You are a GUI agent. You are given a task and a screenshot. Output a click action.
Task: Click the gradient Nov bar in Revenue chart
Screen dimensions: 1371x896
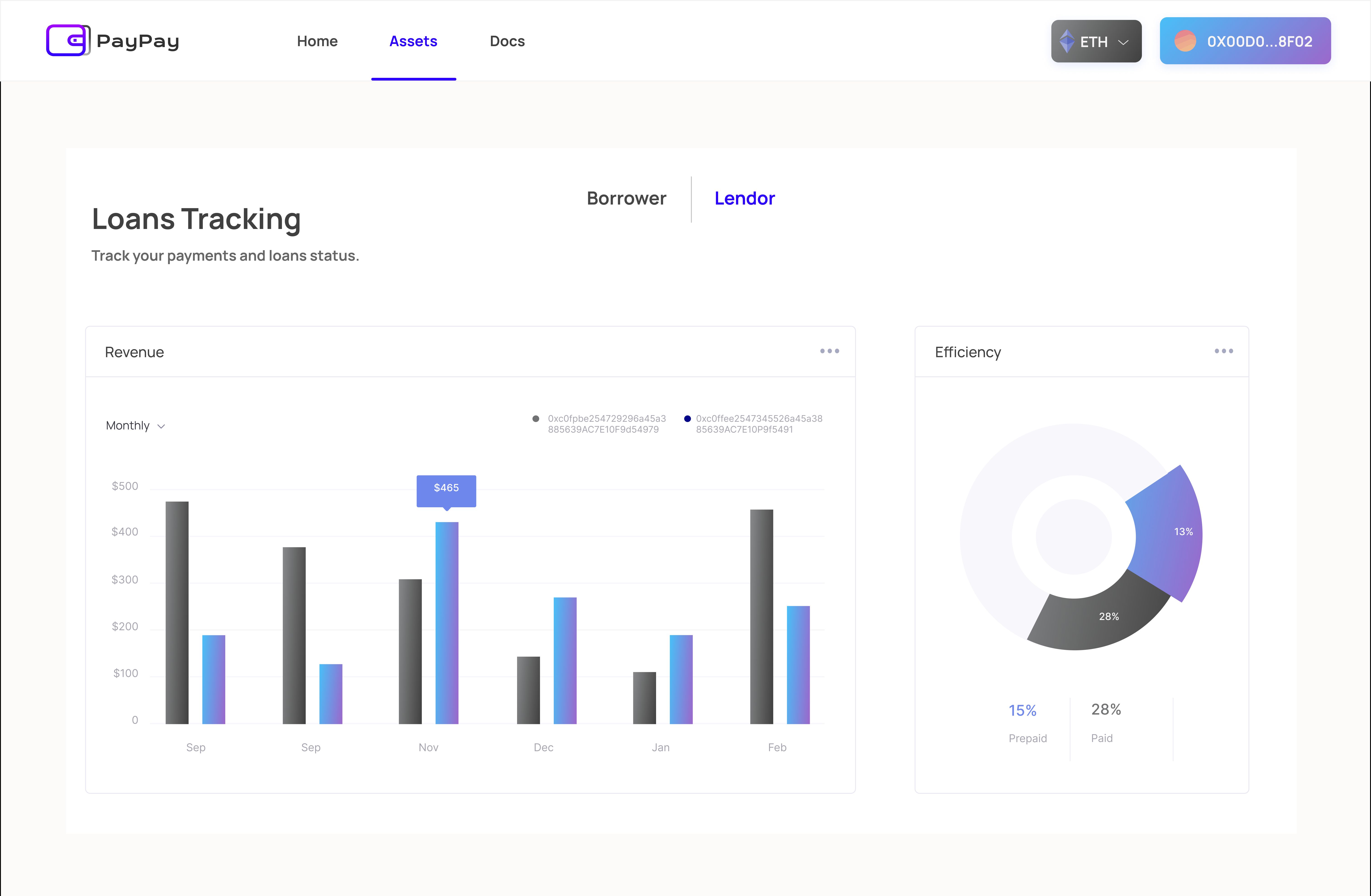(x=447, y=623)
